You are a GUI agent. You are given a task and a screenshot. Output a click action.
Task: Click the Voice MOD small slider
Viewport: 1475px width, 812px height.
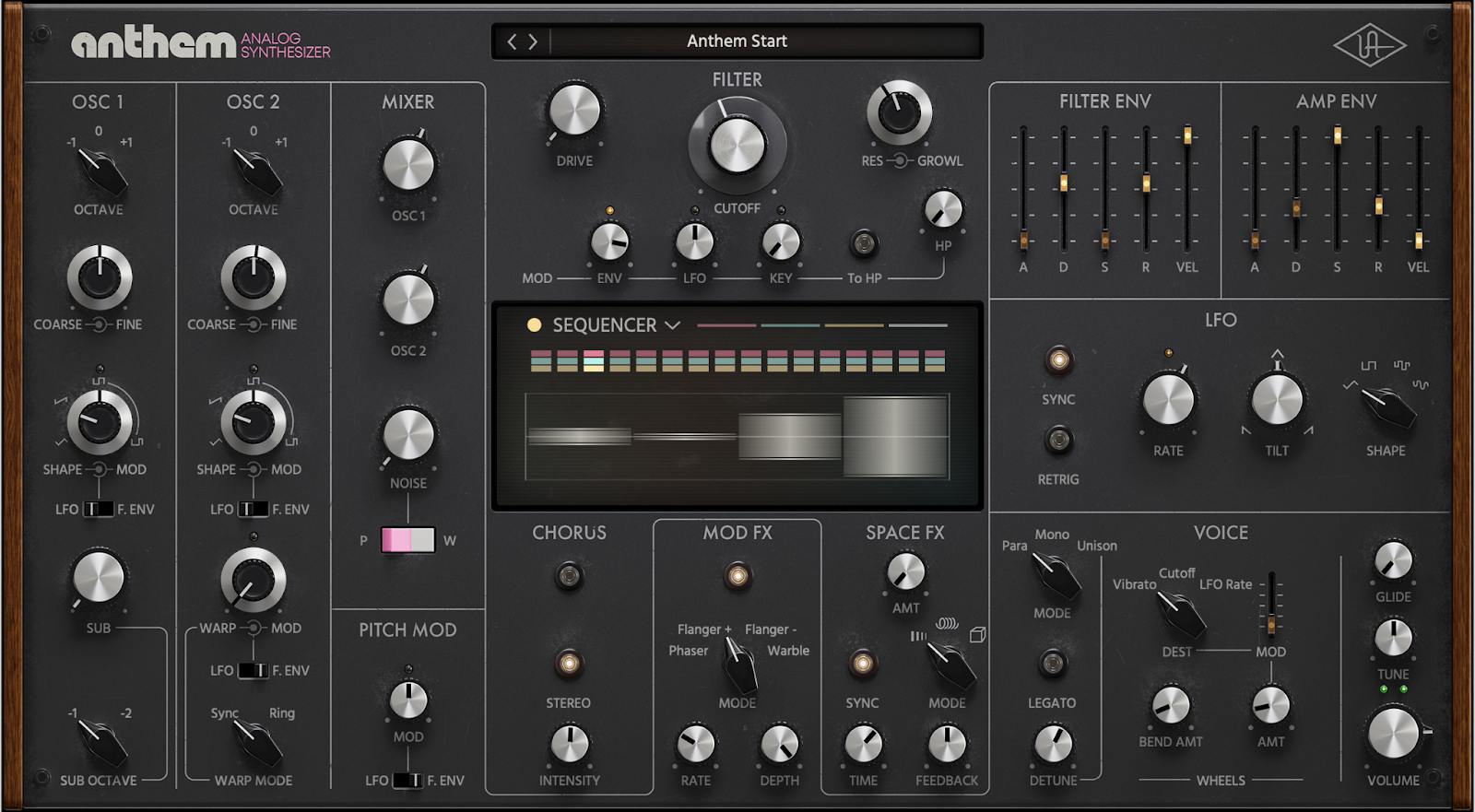[1271, 625]
